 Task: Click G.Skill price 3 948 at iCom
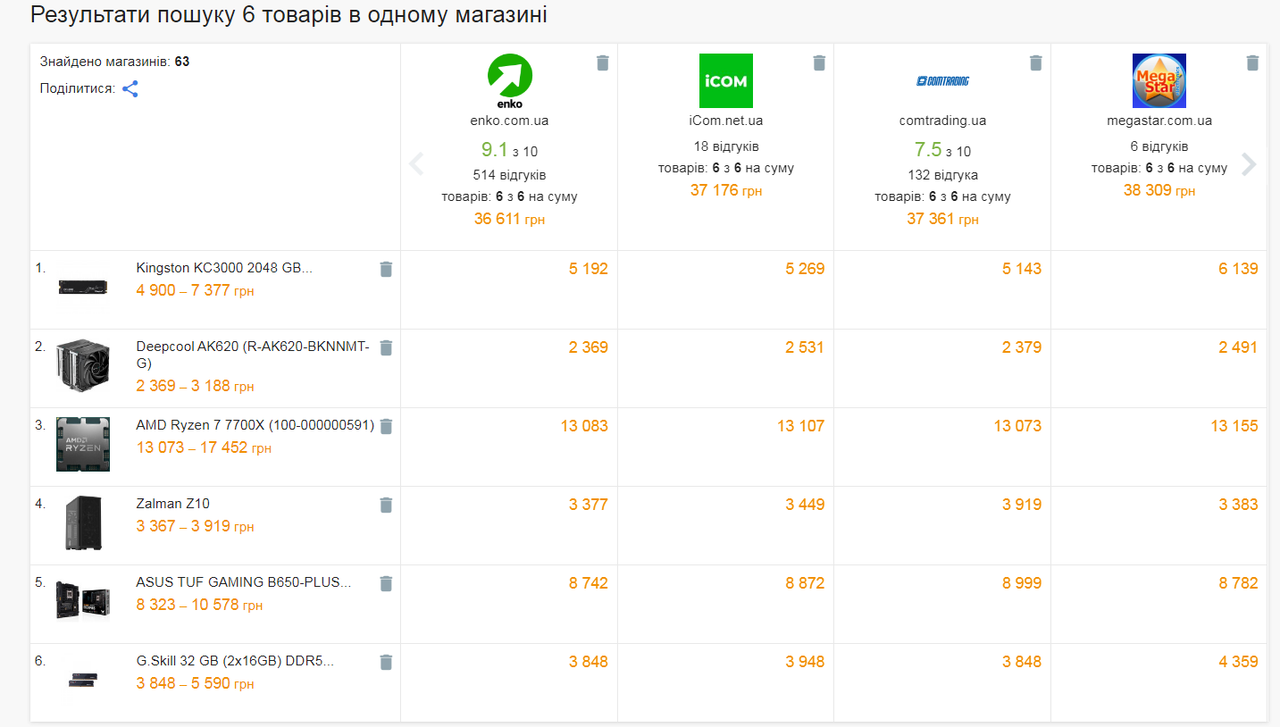805,662
